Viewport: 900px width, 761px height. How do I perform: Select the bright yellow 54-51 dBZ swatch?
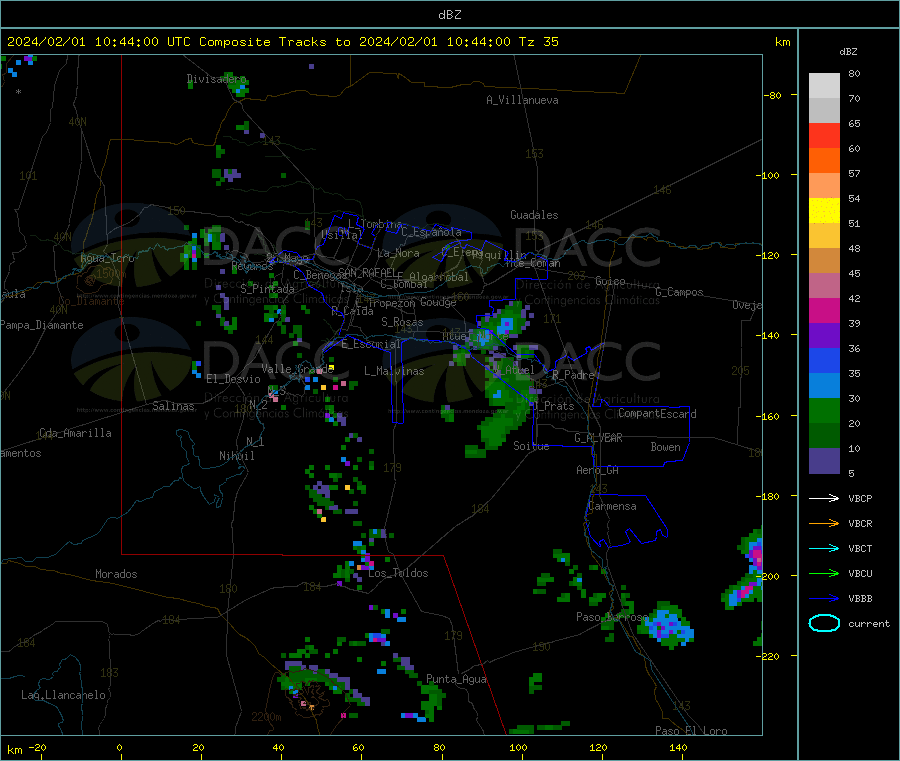click(x=824, y=211)
